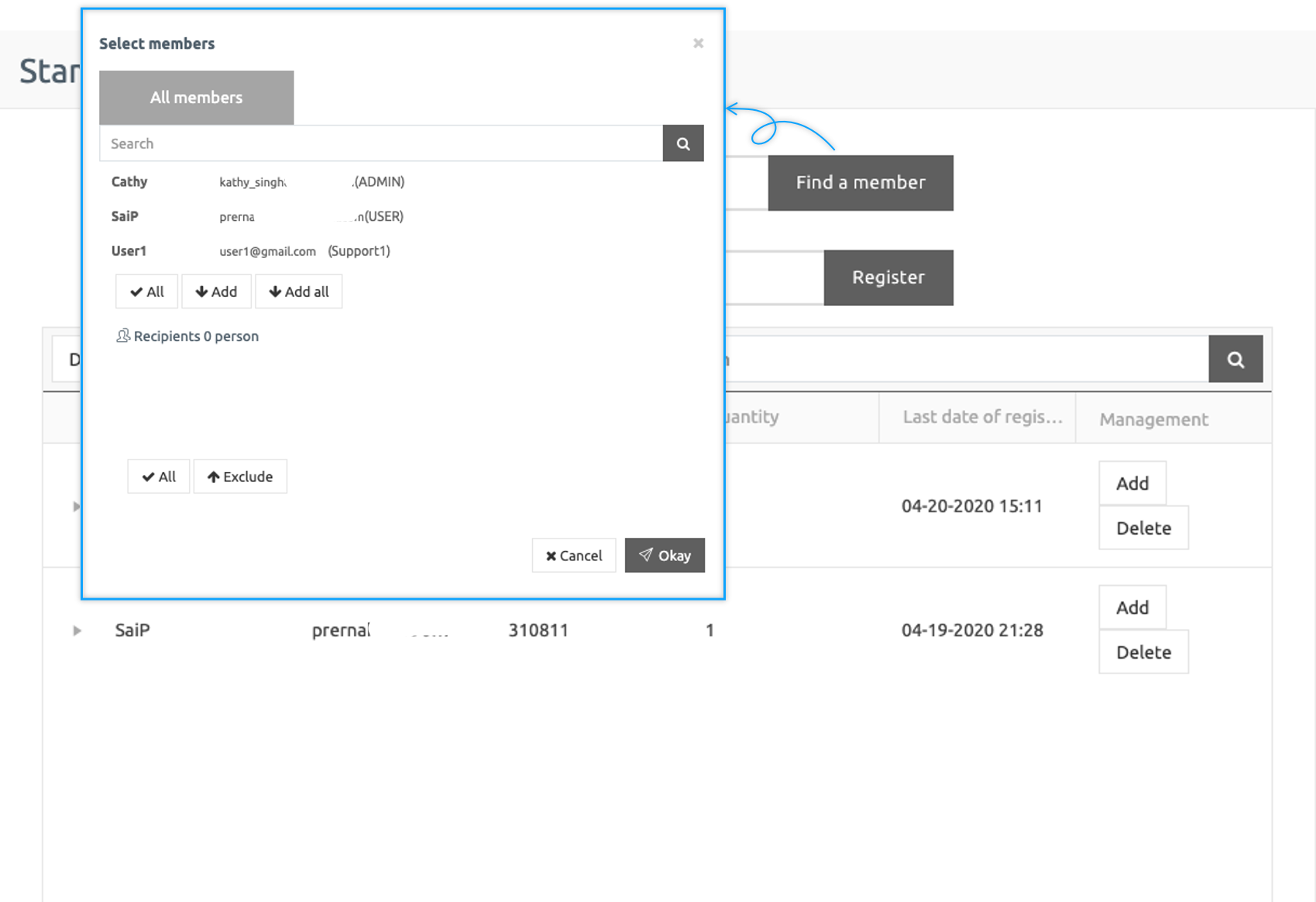
Task: Switch to the All members tab
Action: 196,98
